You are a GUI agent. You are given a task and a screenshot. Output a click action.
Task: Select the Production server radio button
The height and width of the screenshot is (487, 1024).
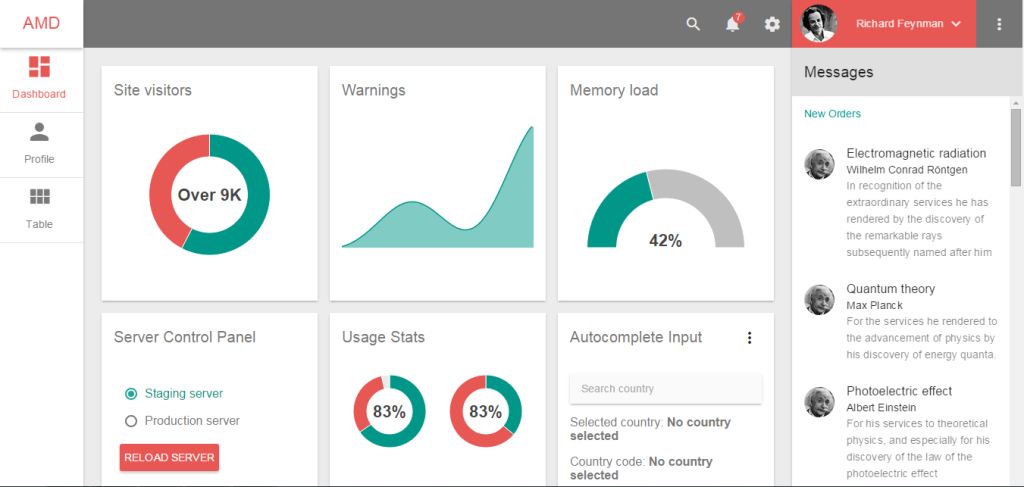(131, 421)
